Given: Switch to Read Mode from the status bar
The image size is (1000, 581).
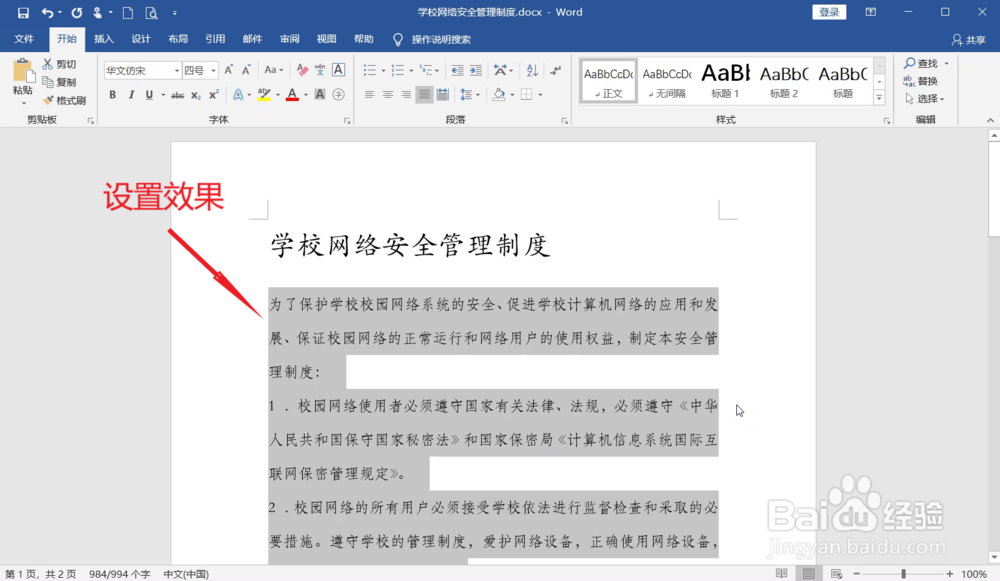Looking at the screenshot, I should pyautogui.click(x=780, y=574).
